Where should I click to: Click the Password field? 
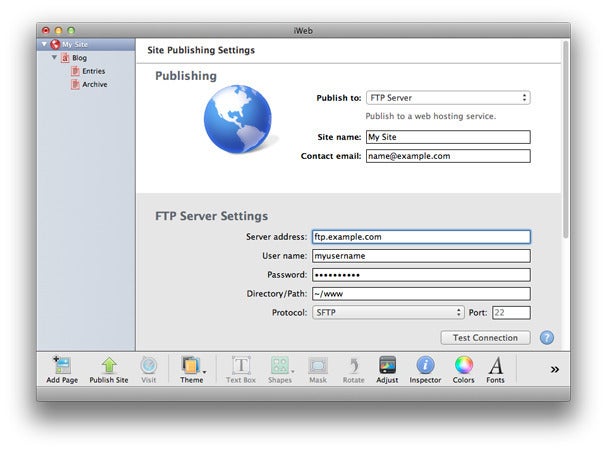point(421,275)
